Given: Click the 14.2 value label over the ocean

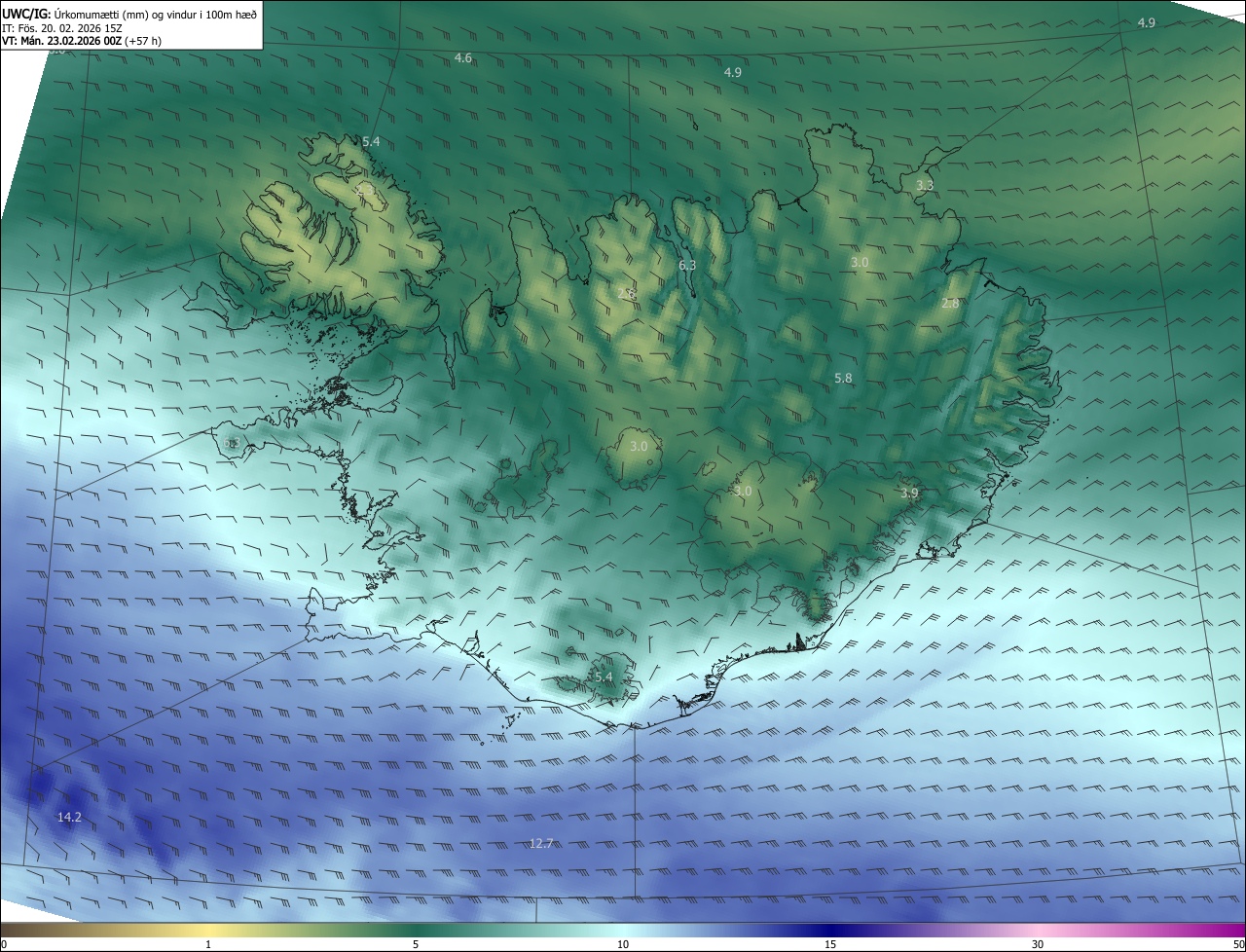Looking at the screenshot, I should (x=69, y=817).
